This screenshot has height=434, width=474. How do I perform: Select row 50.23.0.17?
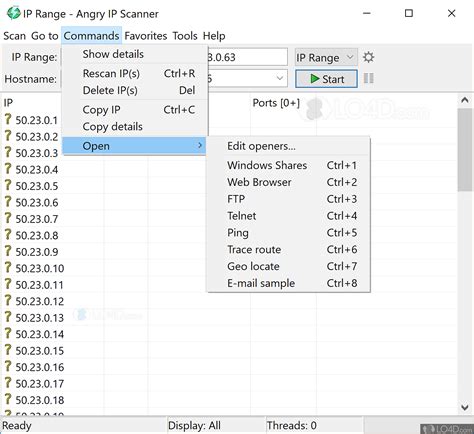point(40,383)
